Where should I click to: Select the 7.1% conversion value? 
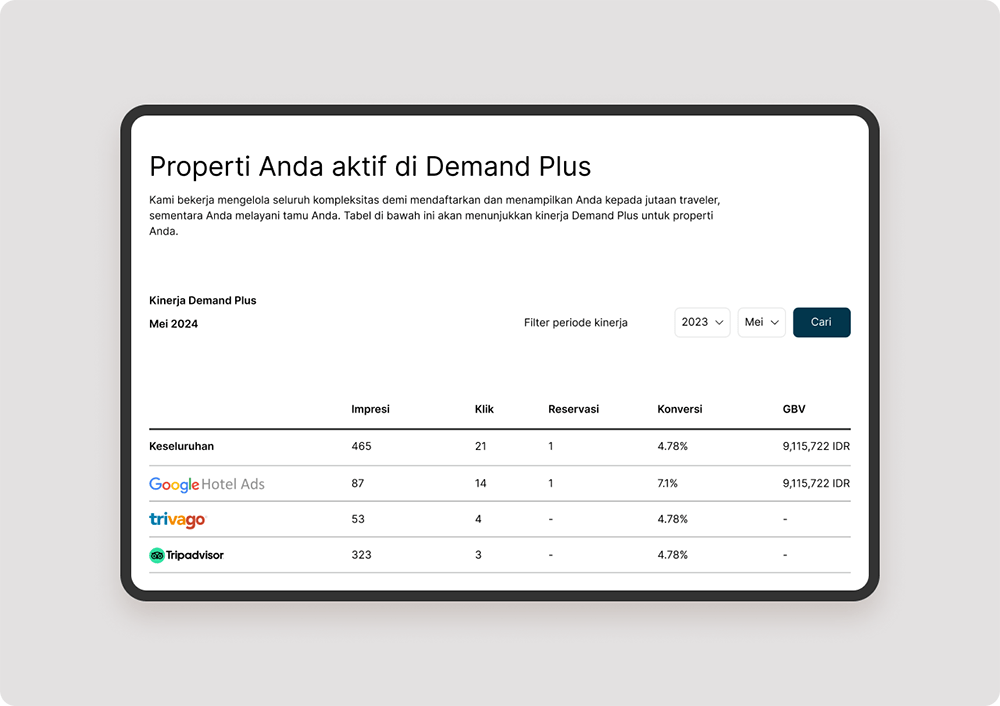pos(667,483)
